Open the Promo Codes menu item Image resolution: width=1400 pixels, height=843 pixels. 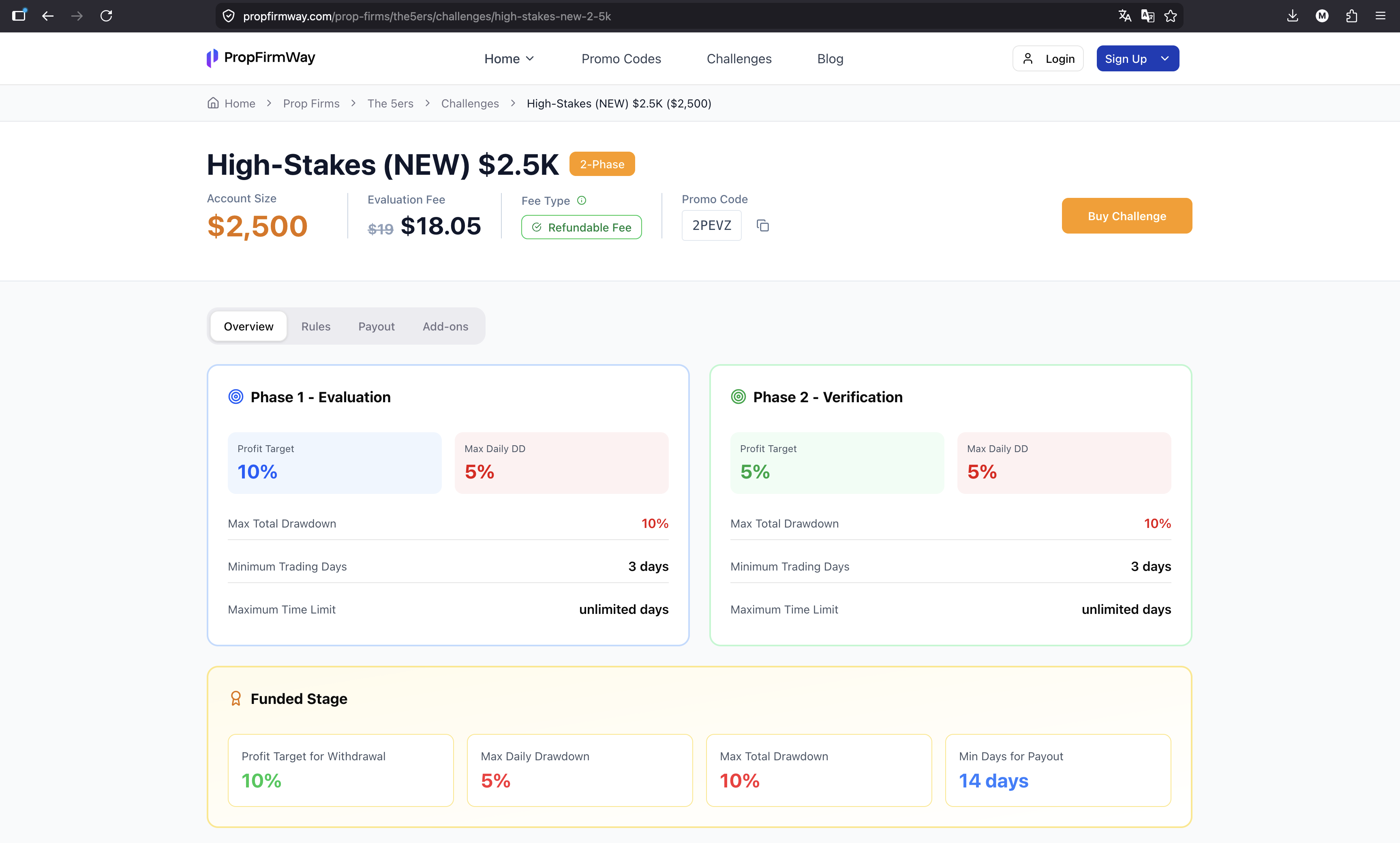tap(621, 58)
